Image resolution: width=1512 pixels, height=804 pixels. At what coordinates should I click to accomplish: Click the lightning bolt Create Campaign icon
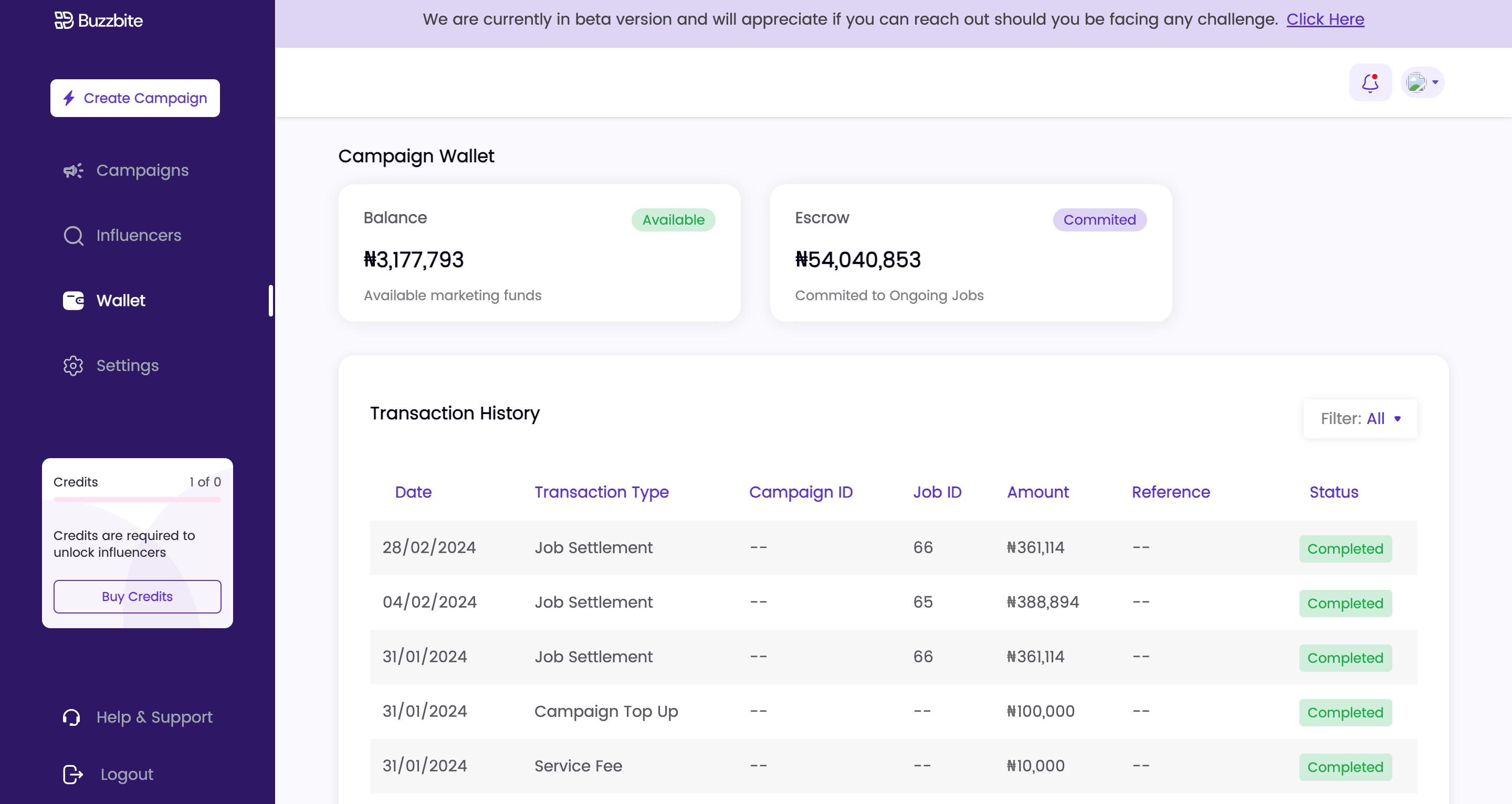69,98
